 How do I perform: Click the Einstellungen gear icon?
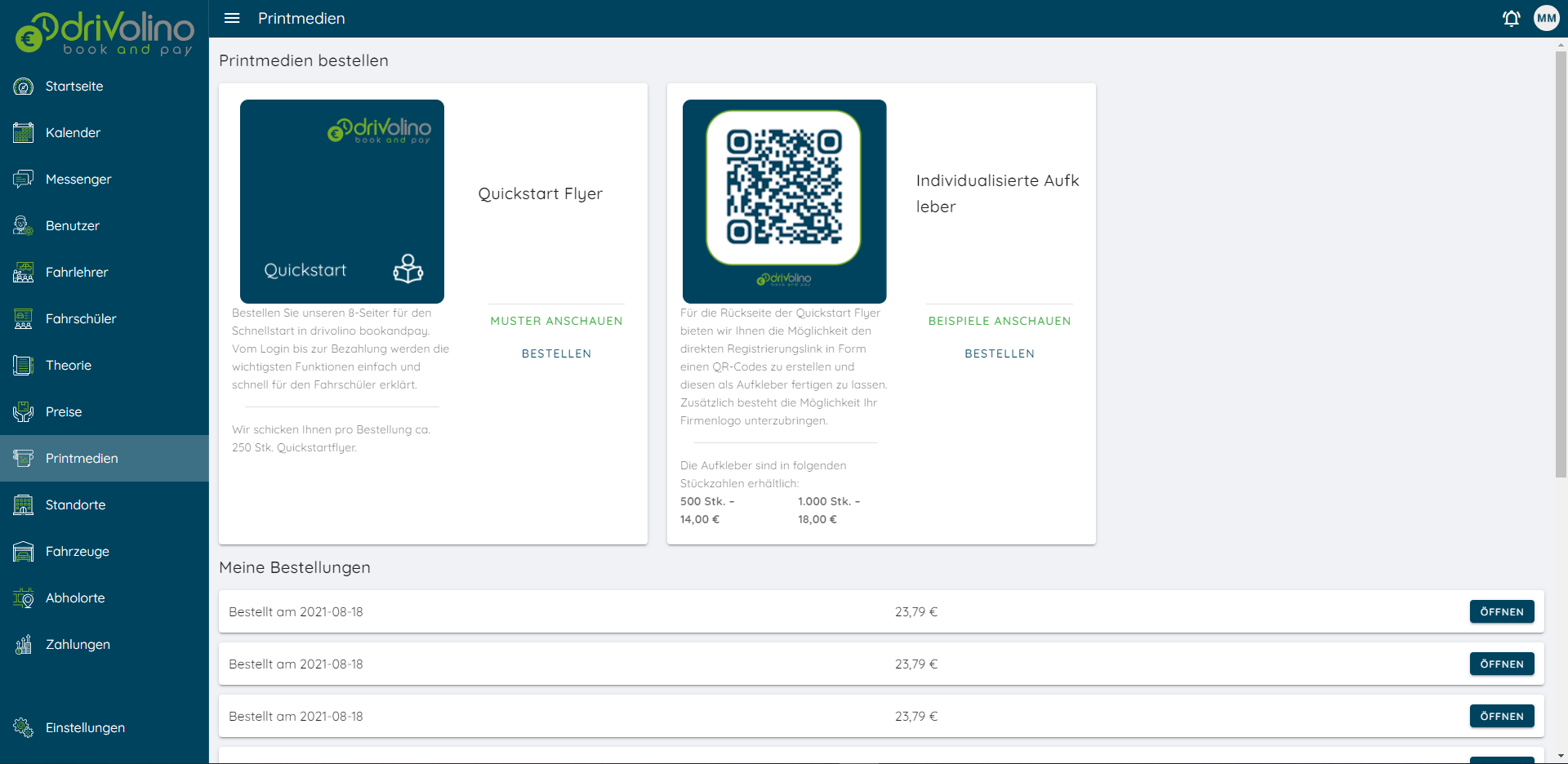pos(24,727)
